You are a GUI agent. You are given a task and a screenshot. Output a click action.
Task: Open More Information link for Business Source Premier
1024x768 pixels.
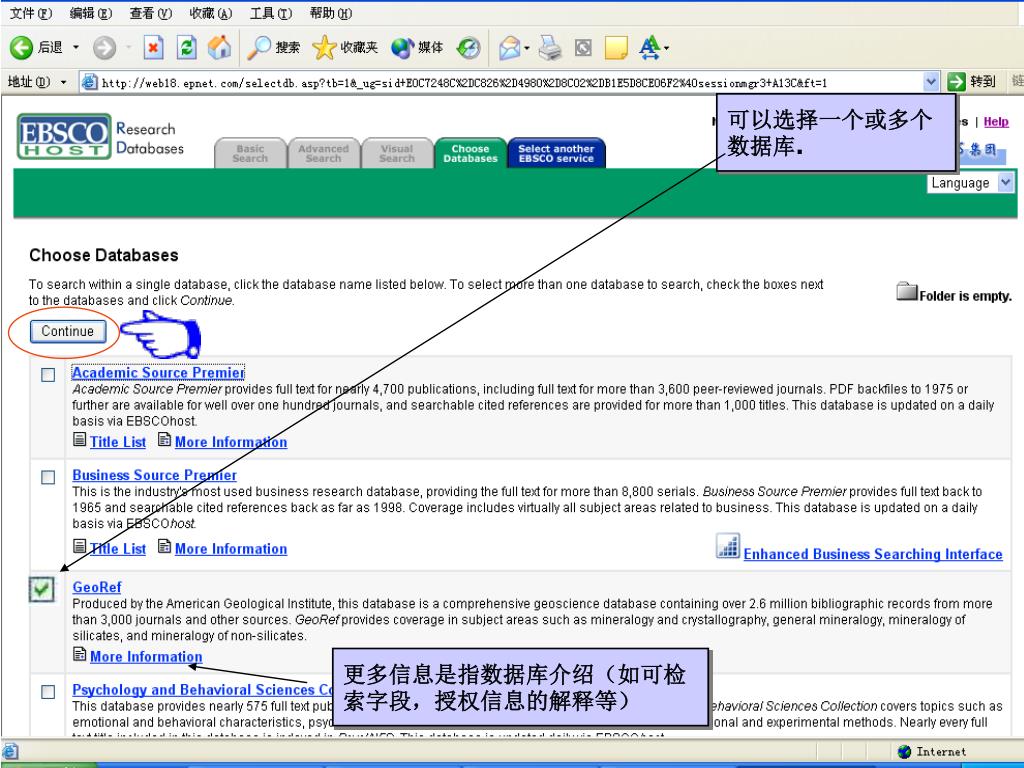(231, 549)
